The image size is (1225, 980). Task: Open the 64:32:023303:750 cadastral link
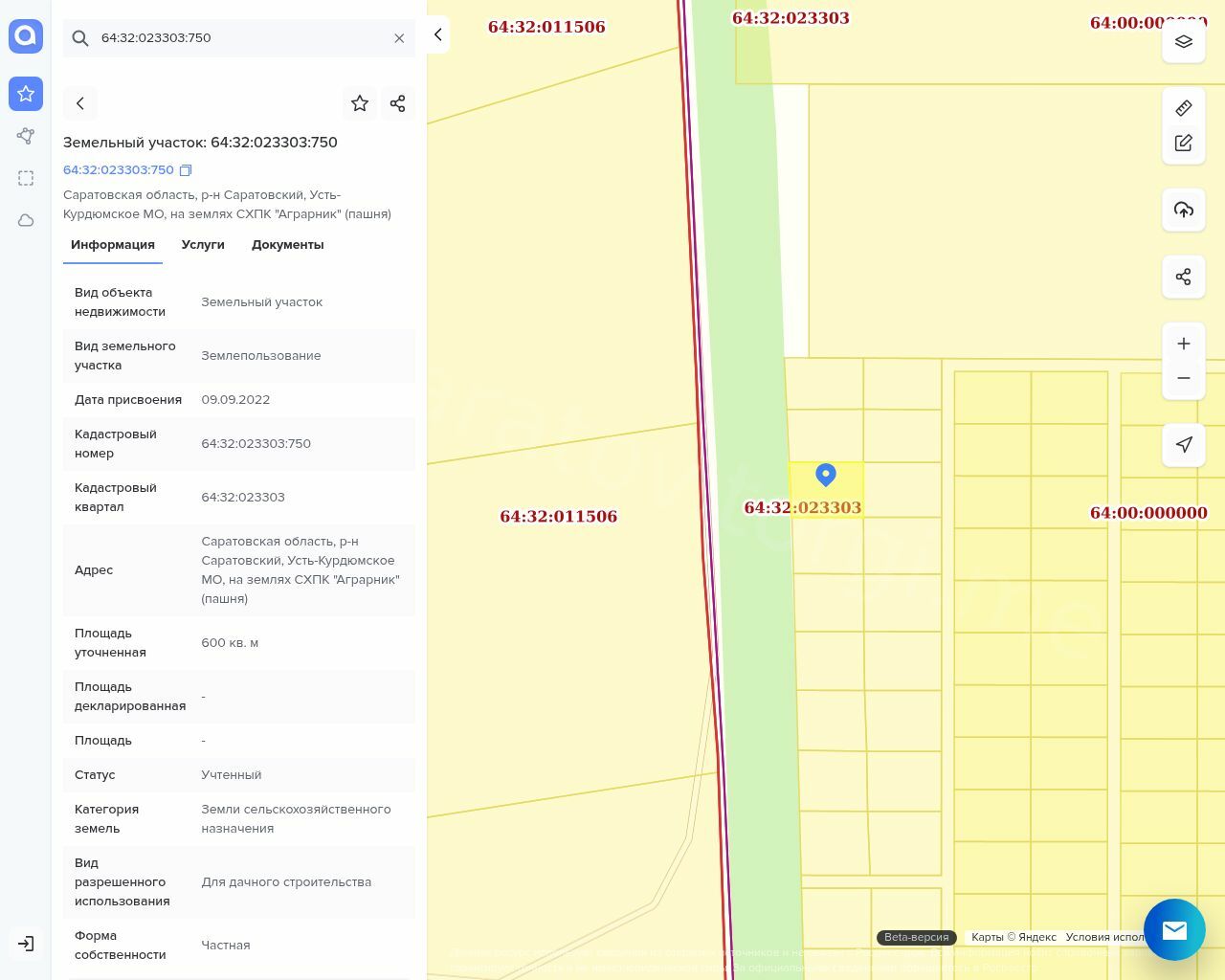point(119,170)
